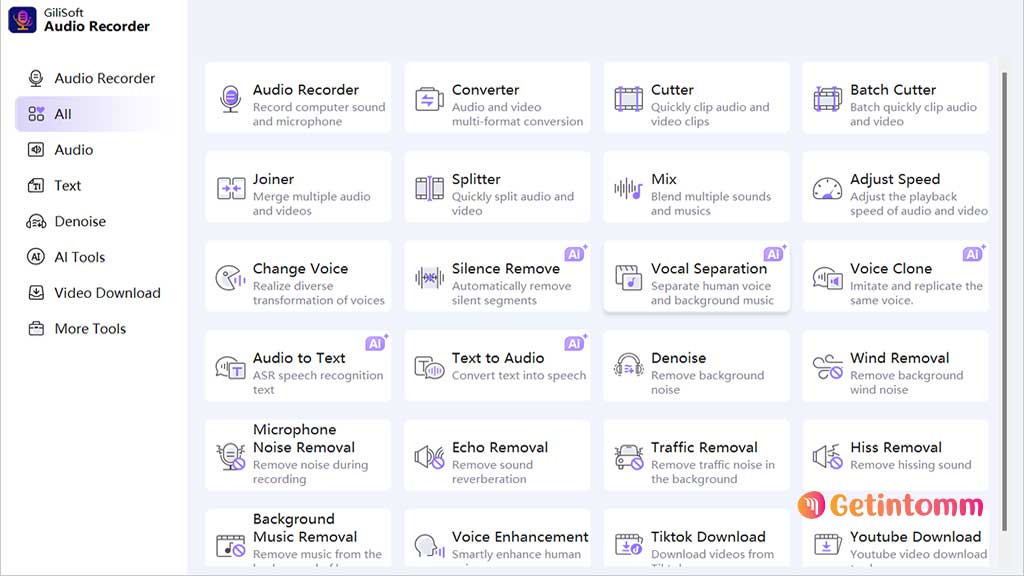The width and height of the screenshot is (1024, 576).
Task: Click 'Realize diverse transformation of voices' text
Action: (319, 293)
